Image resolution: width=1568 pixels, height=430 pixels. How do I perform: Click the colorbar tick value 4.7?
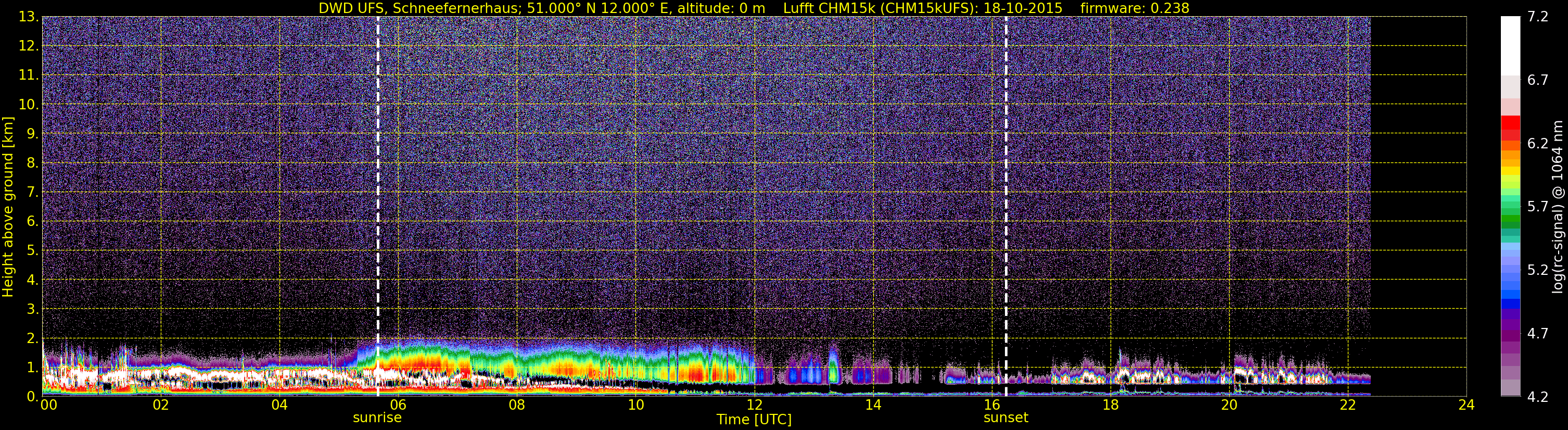pyautogui.click(x=1538, y=334)
